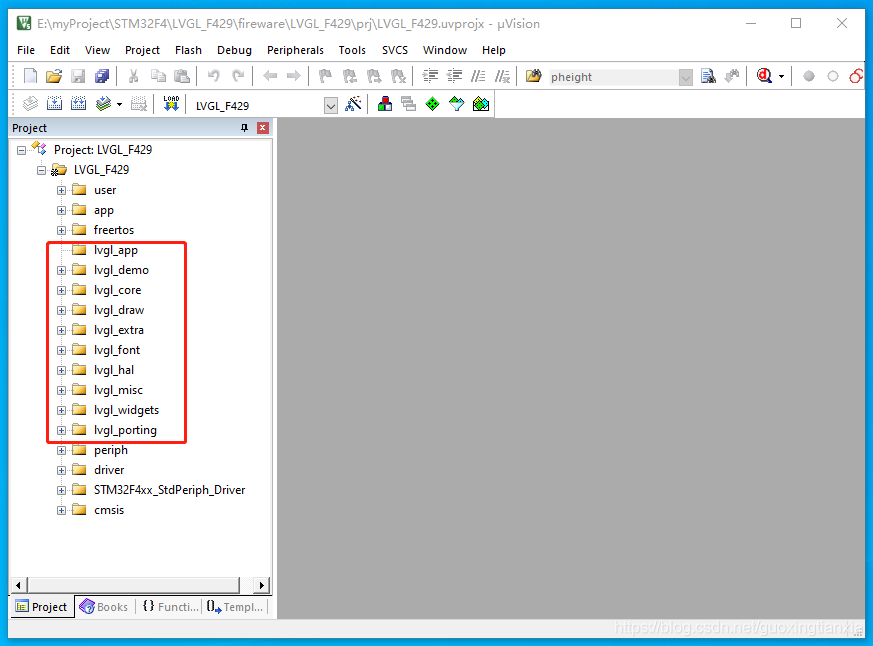Click the Enable/Disable breakpoint hollow circle icon
Viewport: 873px width, 646px height.
click(833, 76)
